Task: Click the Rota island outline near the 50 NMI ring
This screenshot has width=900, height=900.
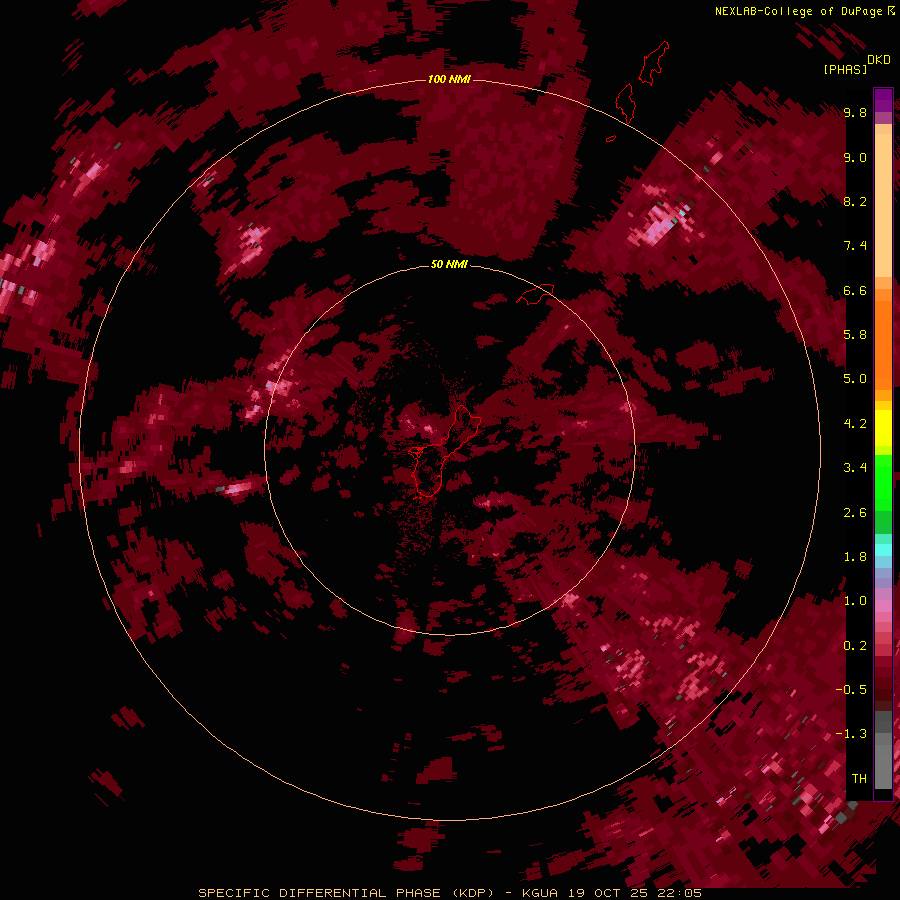Action: point(534,294)
